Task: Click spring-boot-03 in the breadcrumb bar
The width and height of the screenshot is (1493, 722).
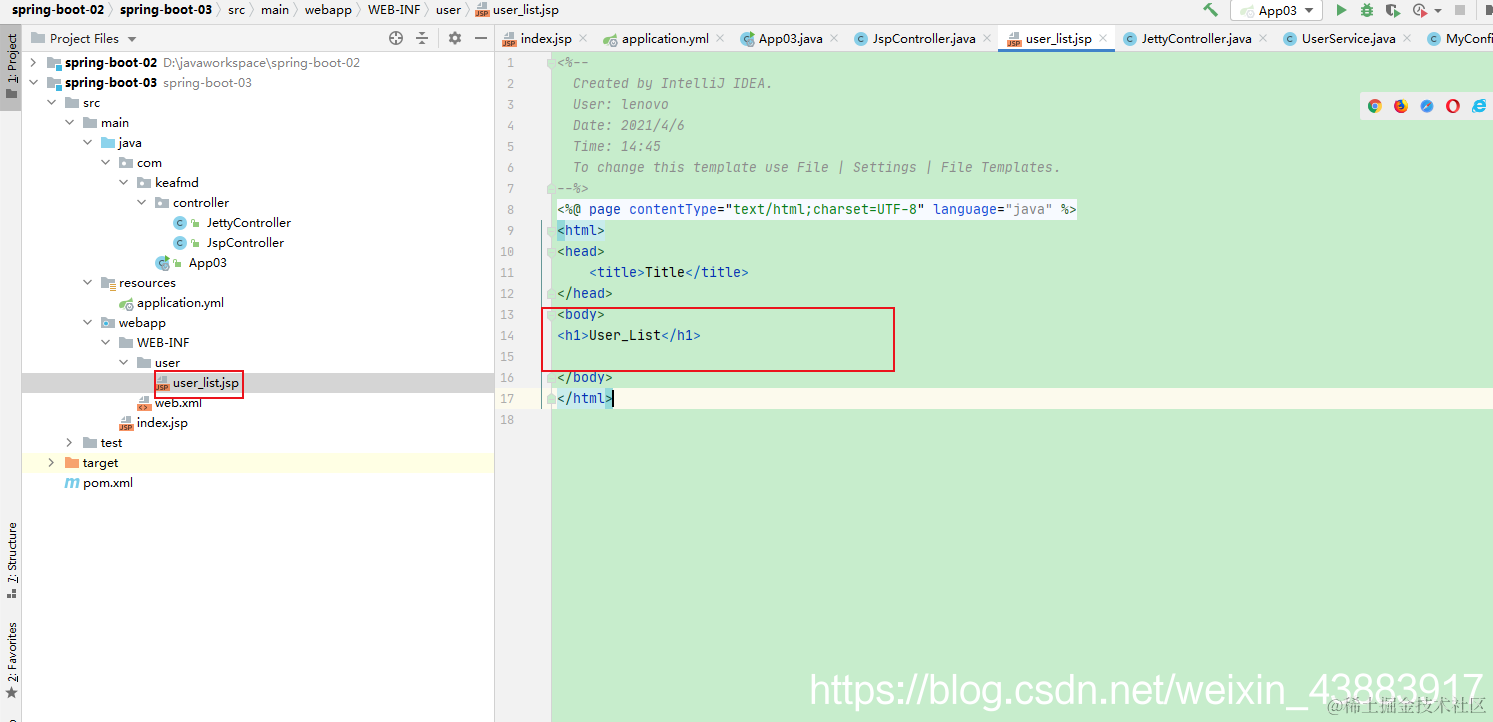Action: coord(166,9)
